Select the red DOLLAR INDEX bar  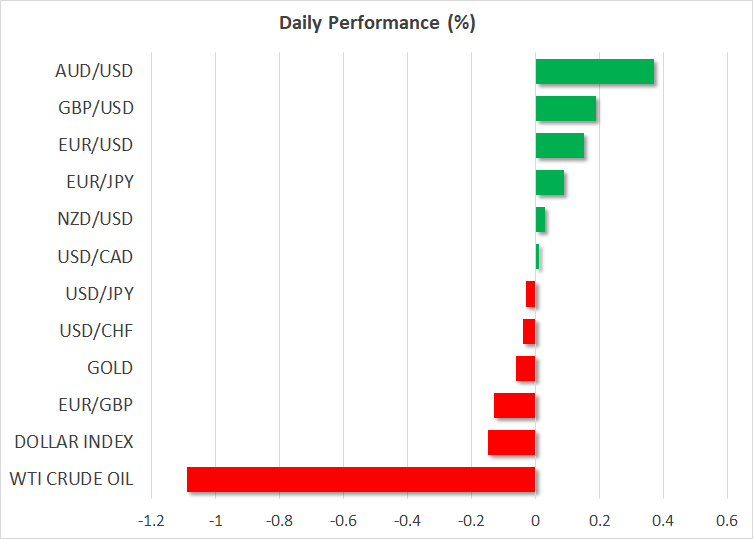(x=512, y=442)
